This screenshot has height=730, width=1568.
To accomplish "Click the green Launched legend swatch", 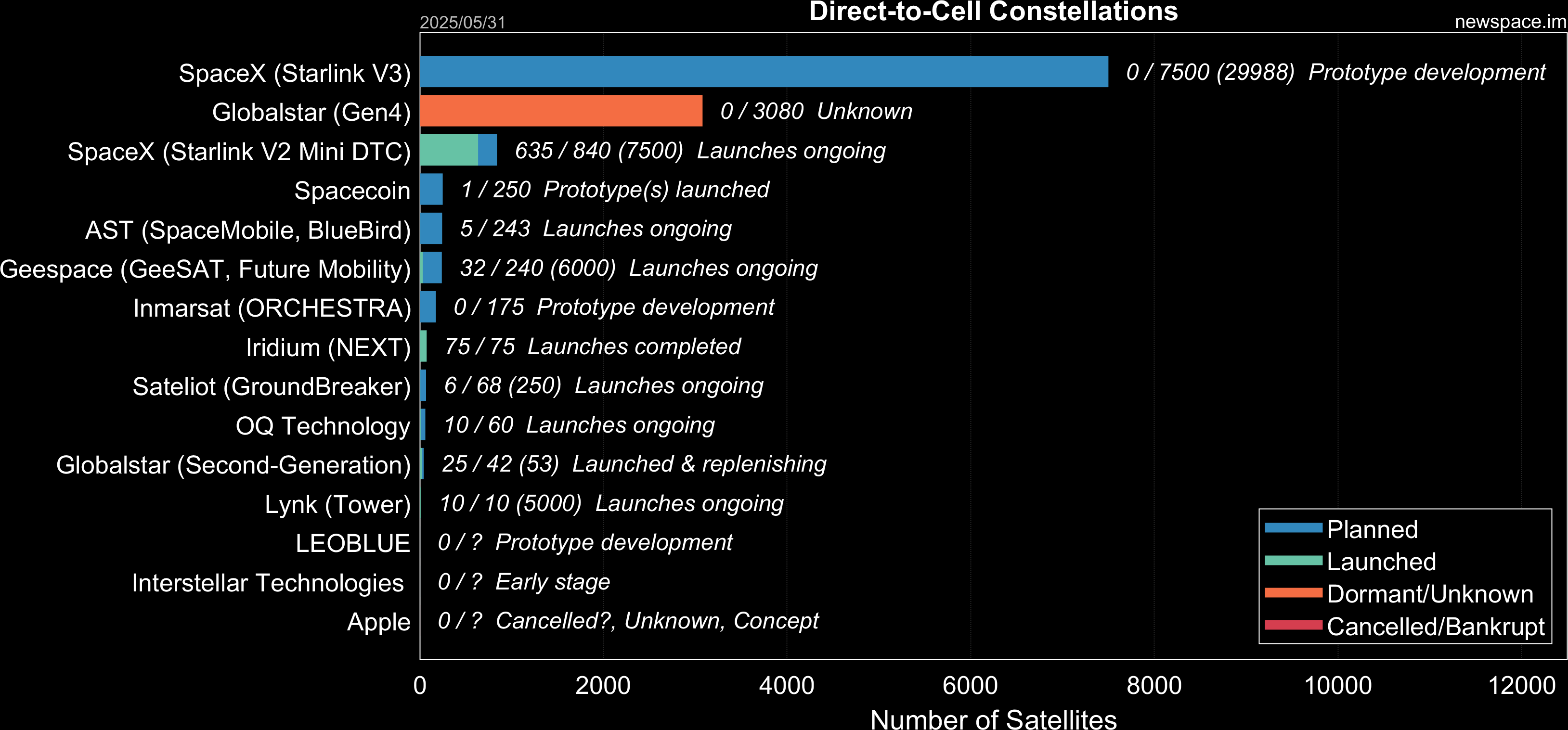I will point(1294,561).
